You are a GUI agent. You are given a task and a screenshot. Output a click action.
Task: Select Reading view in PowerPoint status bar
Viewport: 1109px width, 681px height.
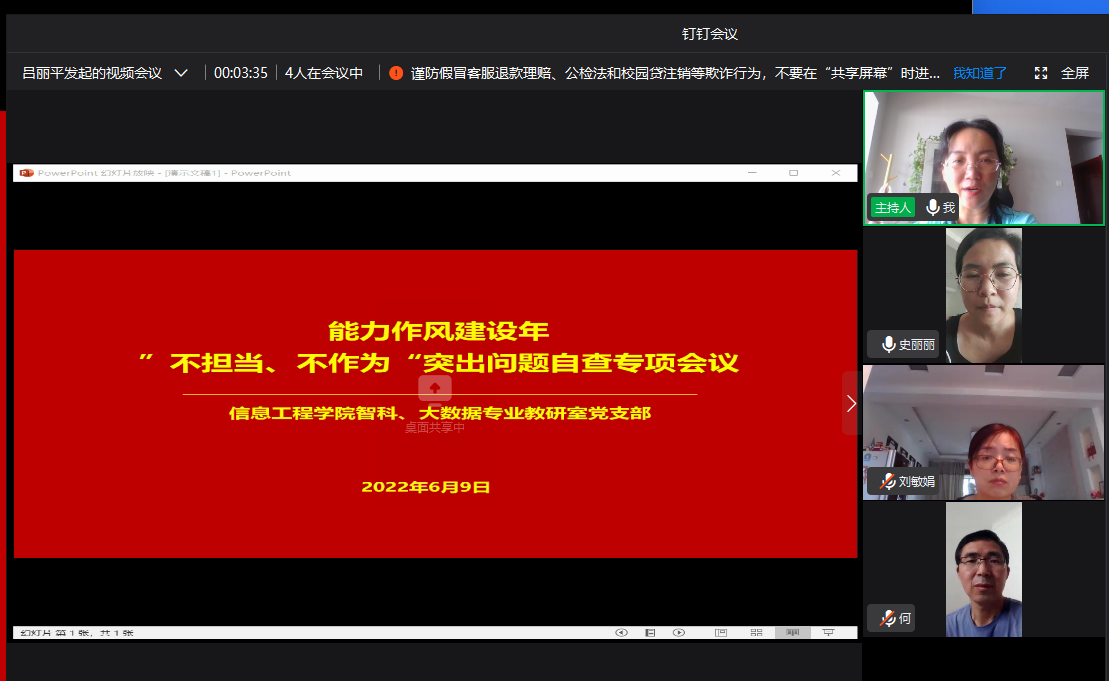[x=792, y=632]
